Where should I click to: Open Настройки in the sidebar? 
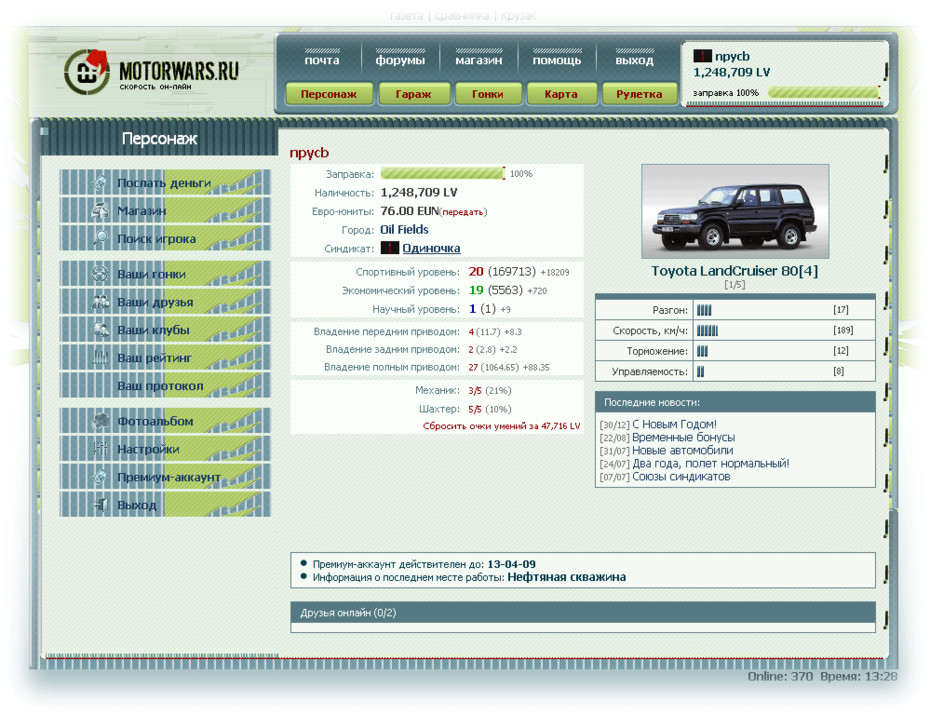165,449
